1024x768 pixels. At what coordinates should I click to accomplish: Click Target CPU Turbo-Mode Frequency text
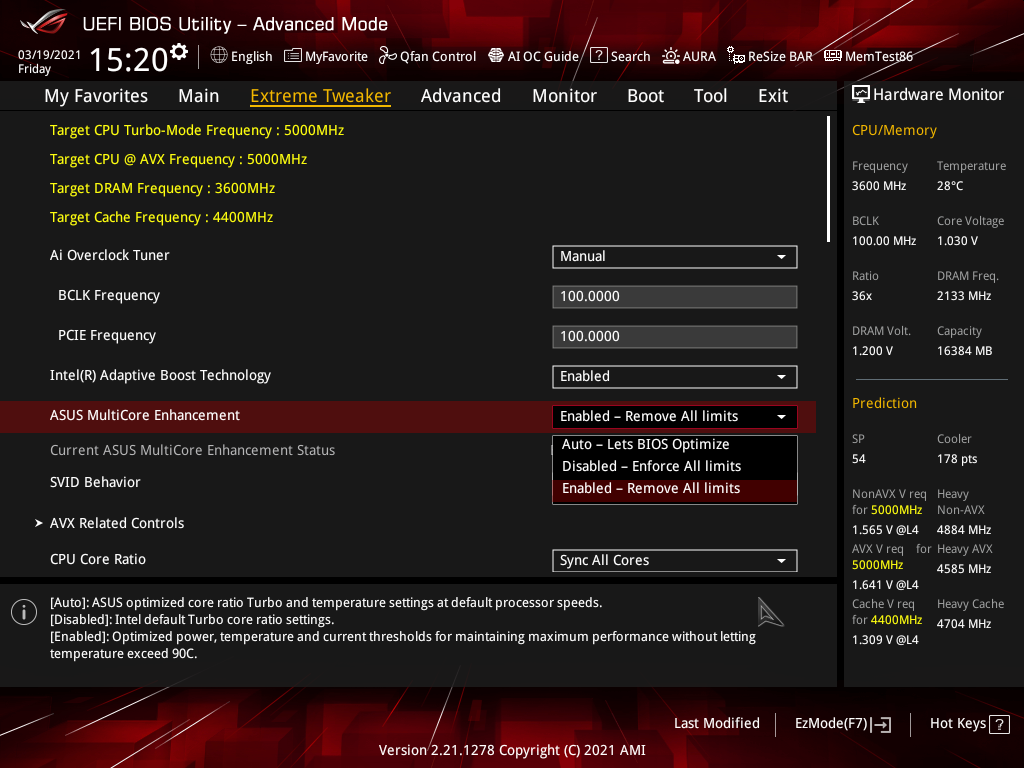click(197, 130)
